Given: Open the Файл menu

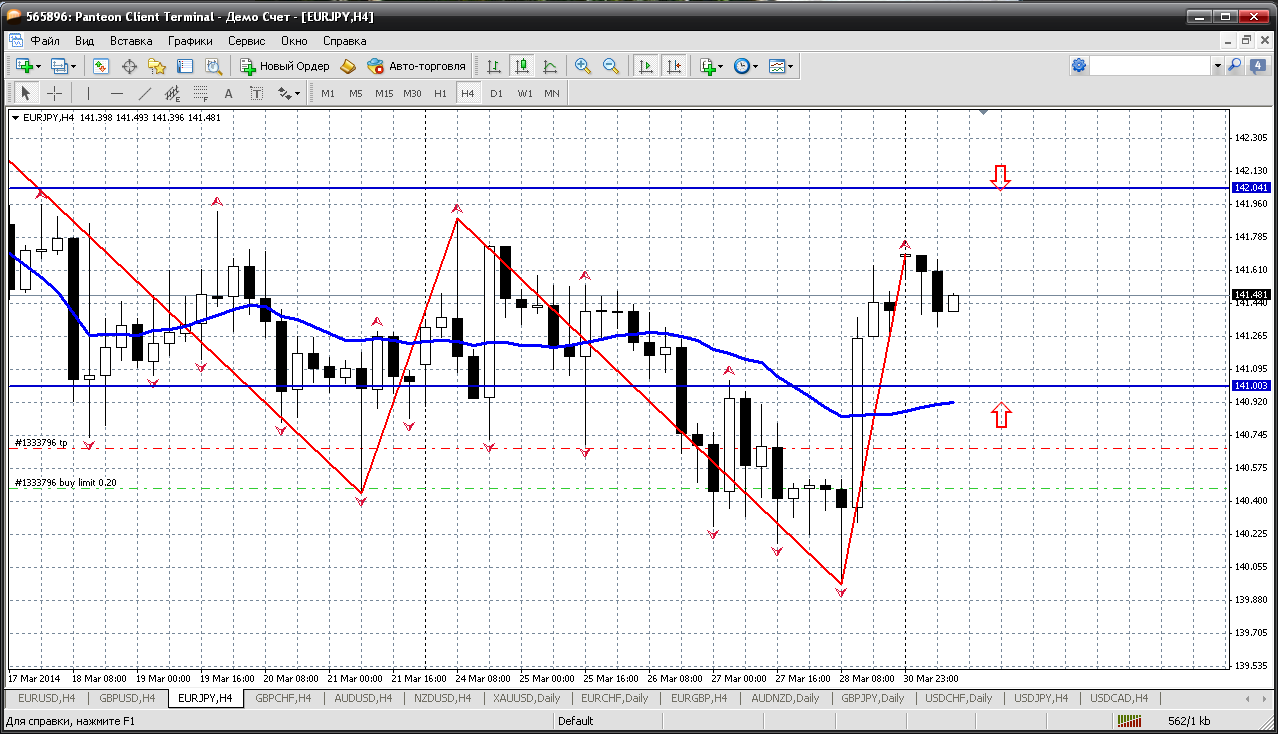Looking at the screenshot, I should 45,41.
